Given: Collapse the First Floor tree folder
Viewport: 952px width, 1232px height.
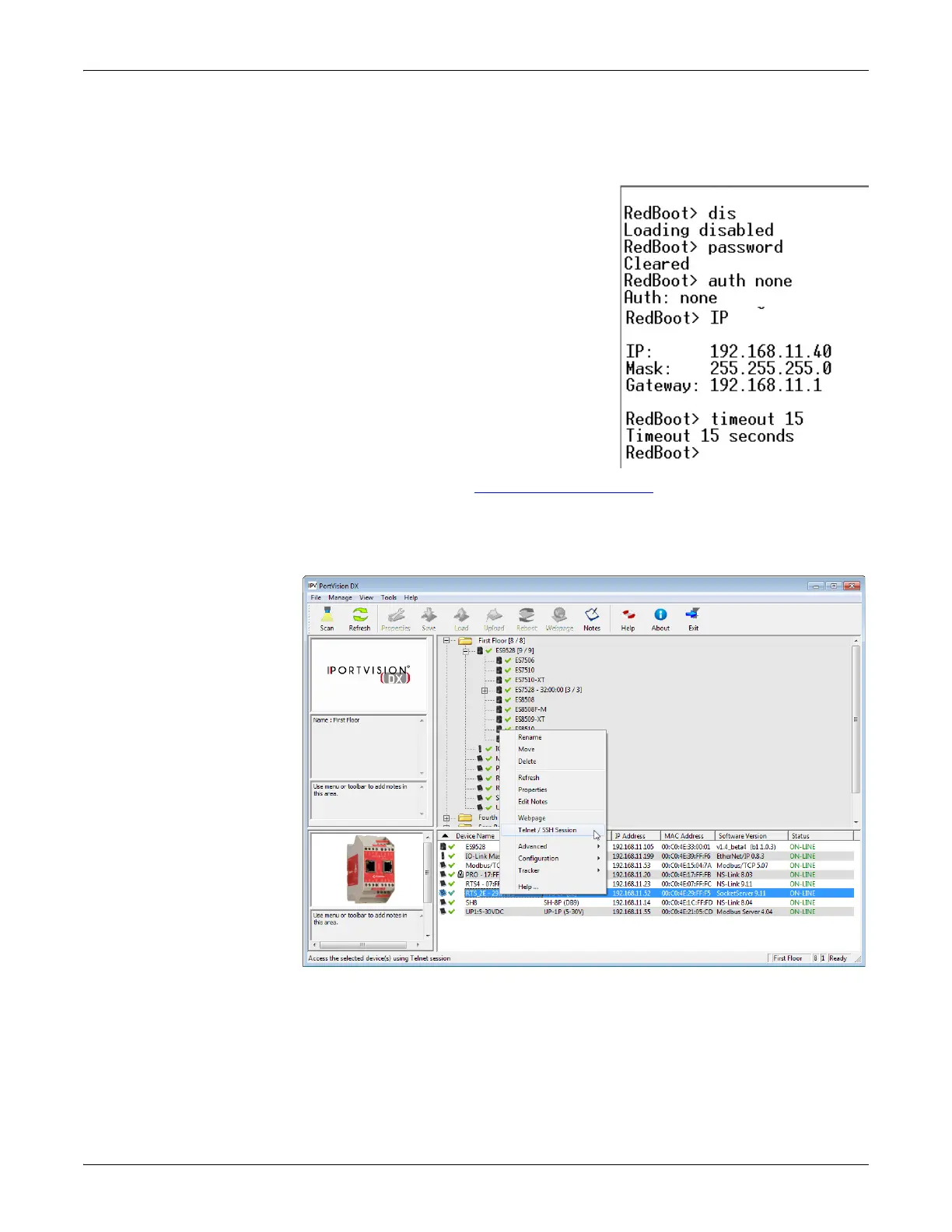Looking at the screenshot, I should [x=446, y=641].
